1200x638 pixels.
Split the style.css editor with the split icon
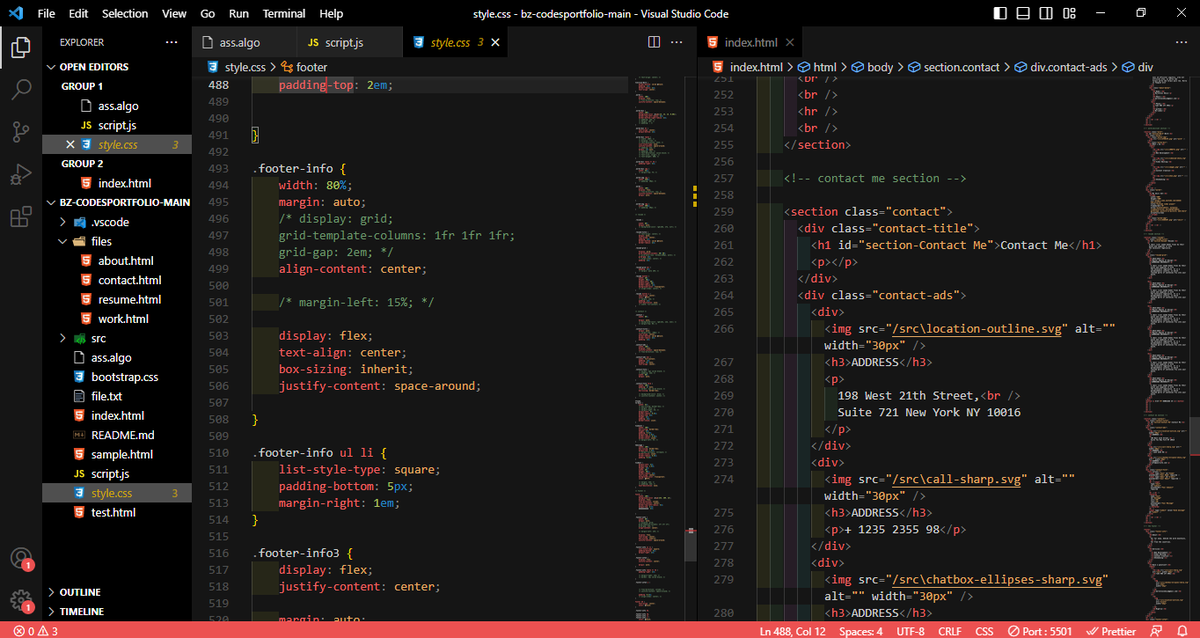click(654, 42)
